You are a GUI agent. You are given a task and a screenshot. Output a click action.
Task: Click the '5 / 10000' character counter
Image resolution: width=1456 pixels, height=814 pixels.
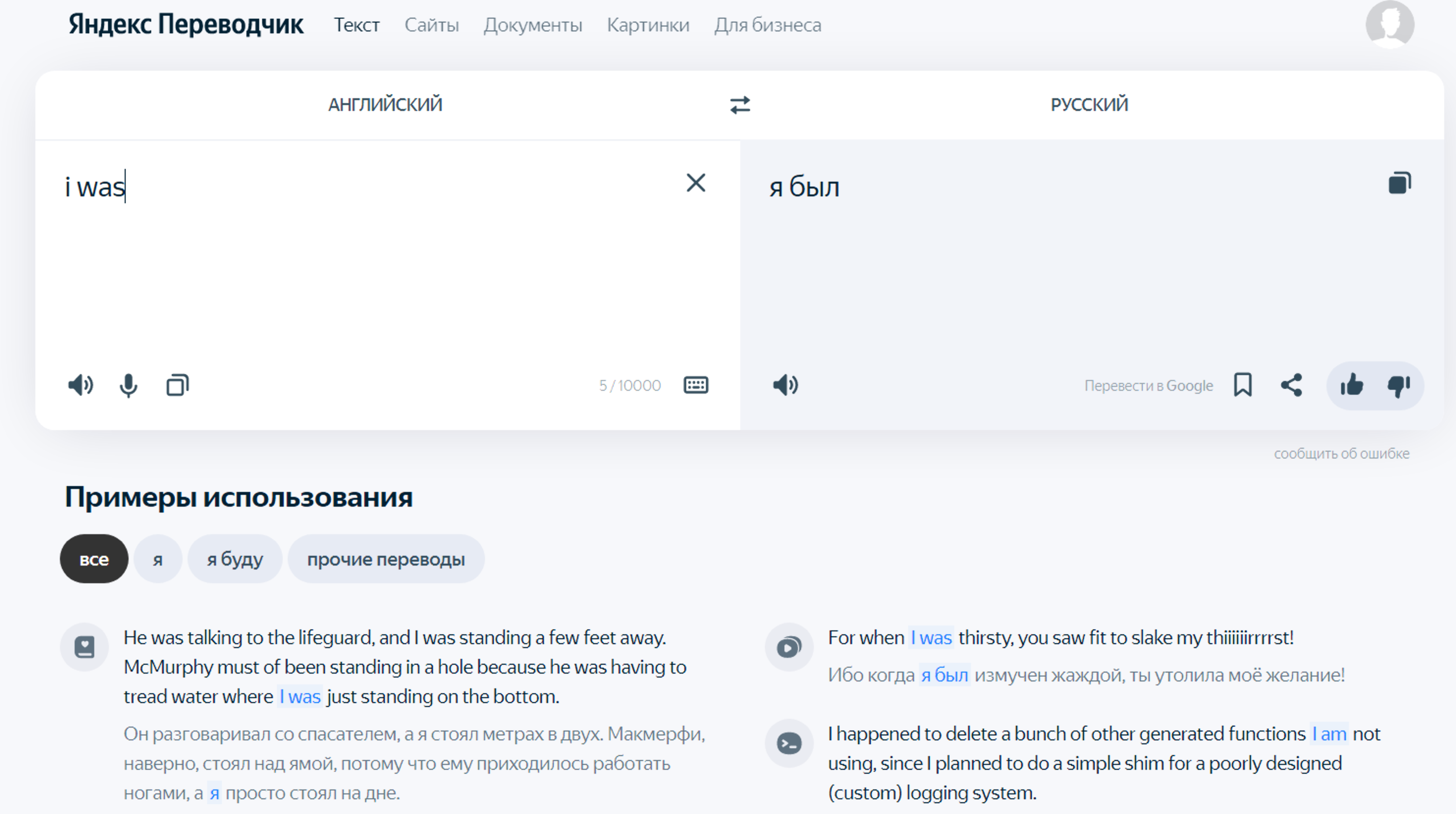coord(630,385)
